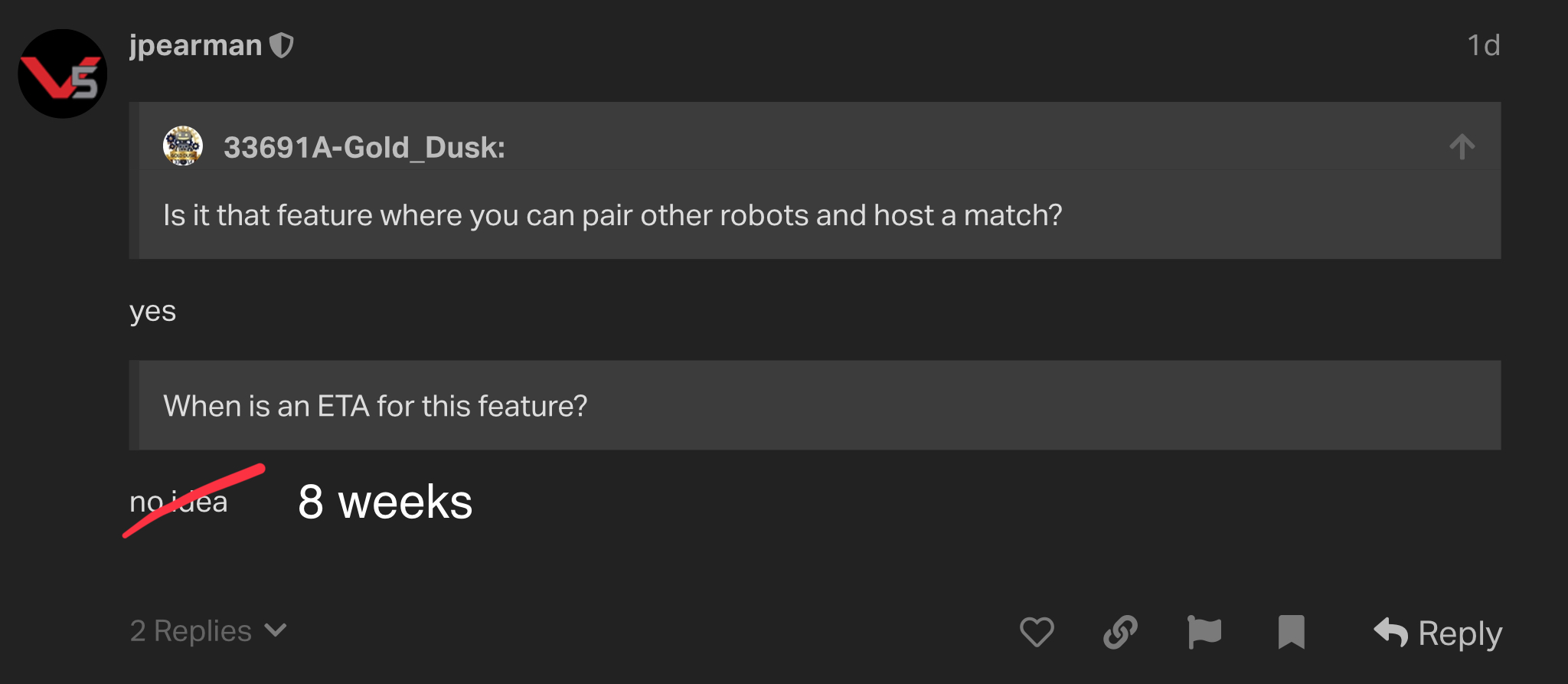Screen dimensions: 1568x684
Task: Click the '8 weeks' text annotation
Action: click(385, 502)
